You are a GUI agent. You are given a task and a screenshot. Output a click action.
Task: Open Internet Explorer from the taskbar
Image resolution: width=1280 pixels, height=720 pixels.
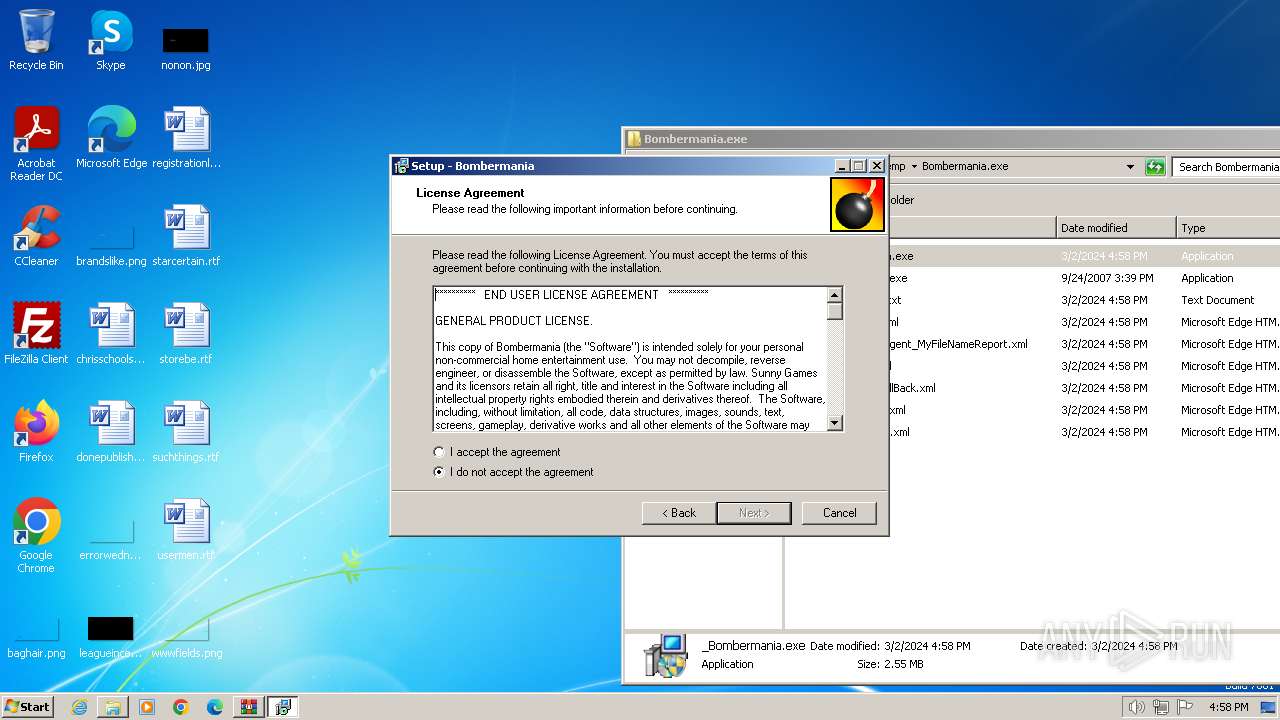pyautogui.click(x=79, y=707)
